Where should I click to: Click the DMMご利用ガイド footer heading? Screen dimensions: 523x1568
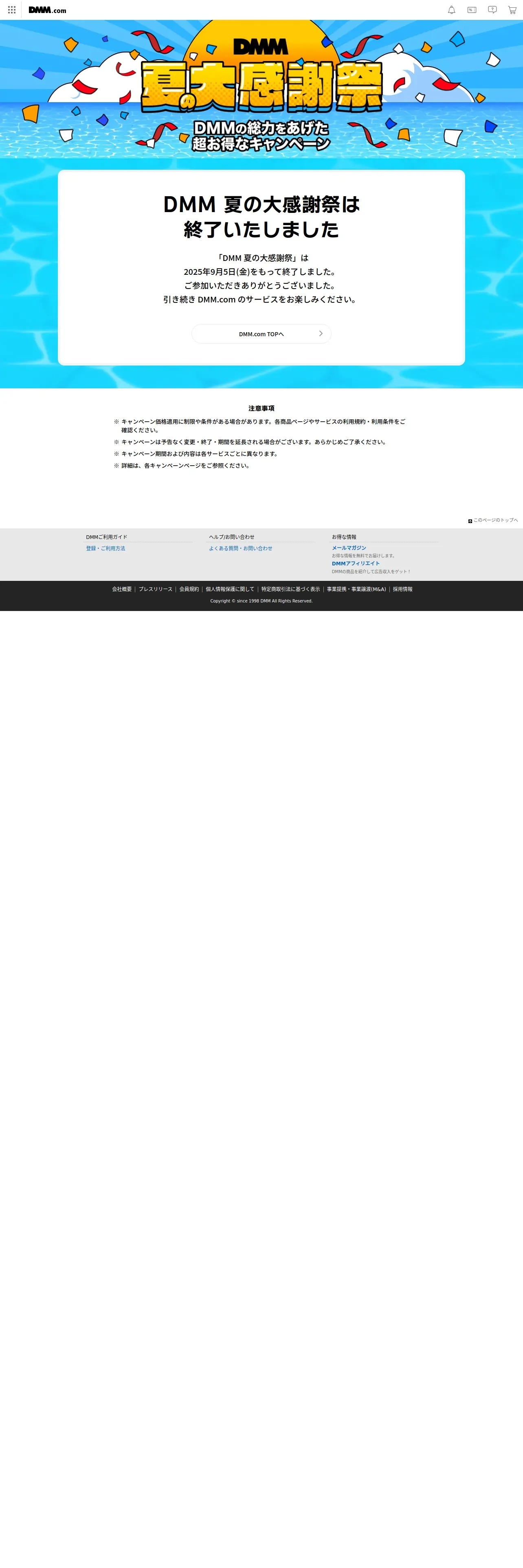point(107,537)
